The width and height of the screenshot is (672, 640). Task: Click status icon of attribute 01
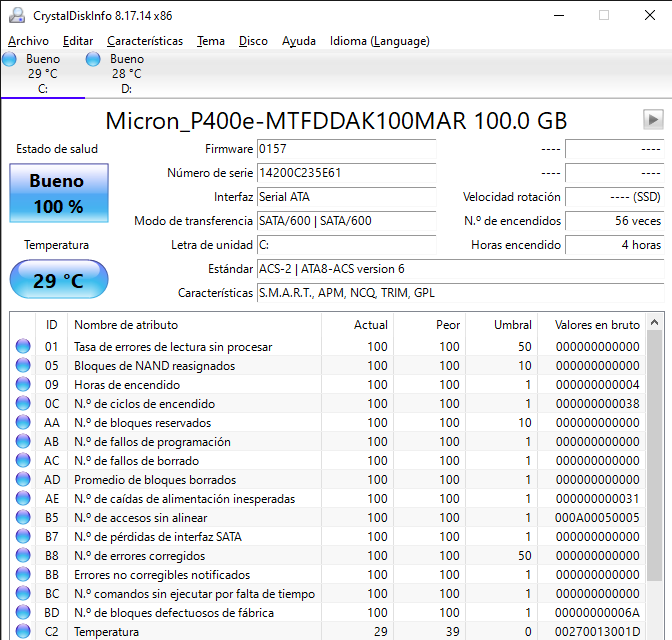tap(23, 346)
